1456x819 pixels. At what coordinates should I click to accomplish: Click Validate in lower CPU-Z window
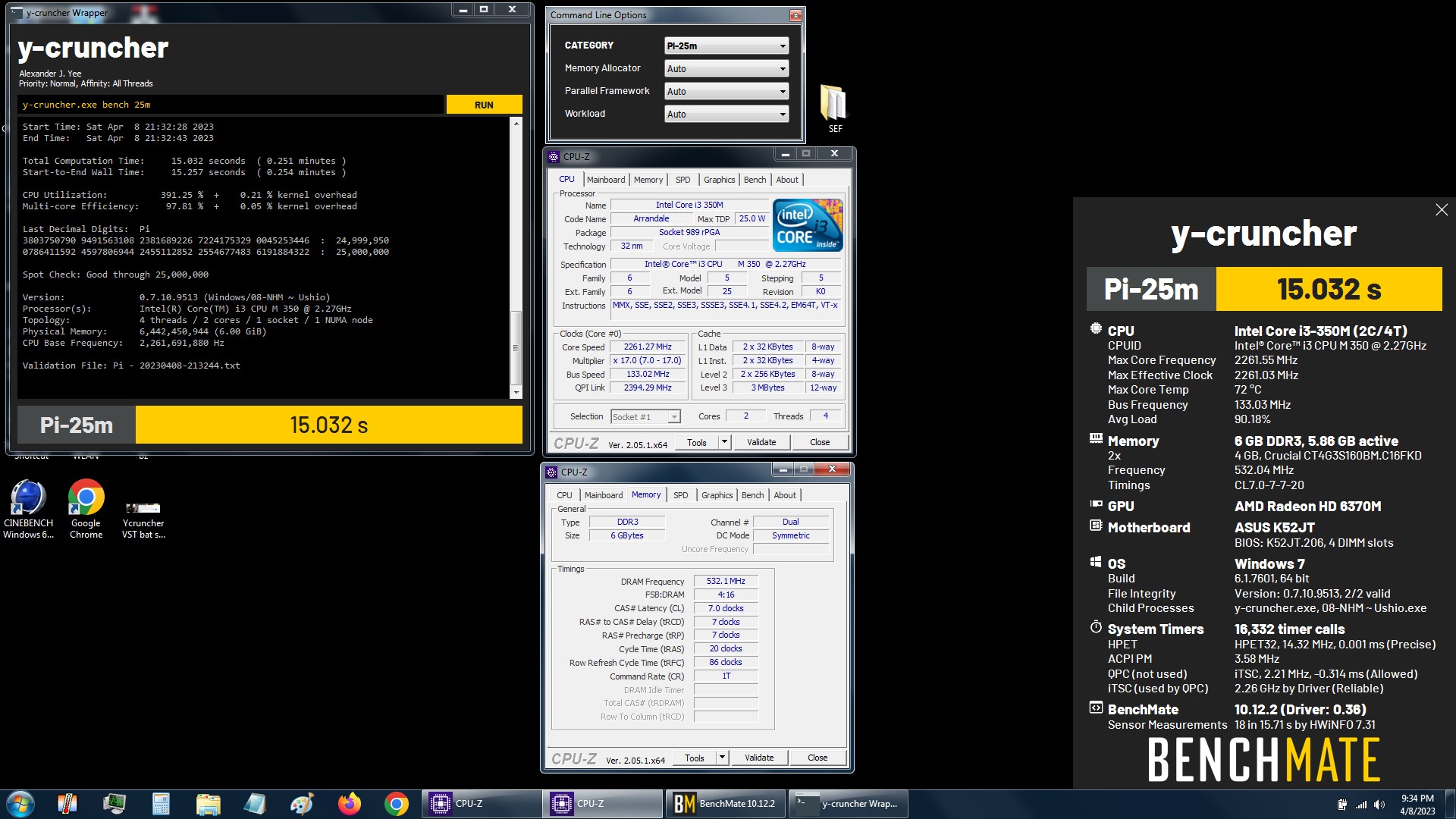tap(759, 758)
